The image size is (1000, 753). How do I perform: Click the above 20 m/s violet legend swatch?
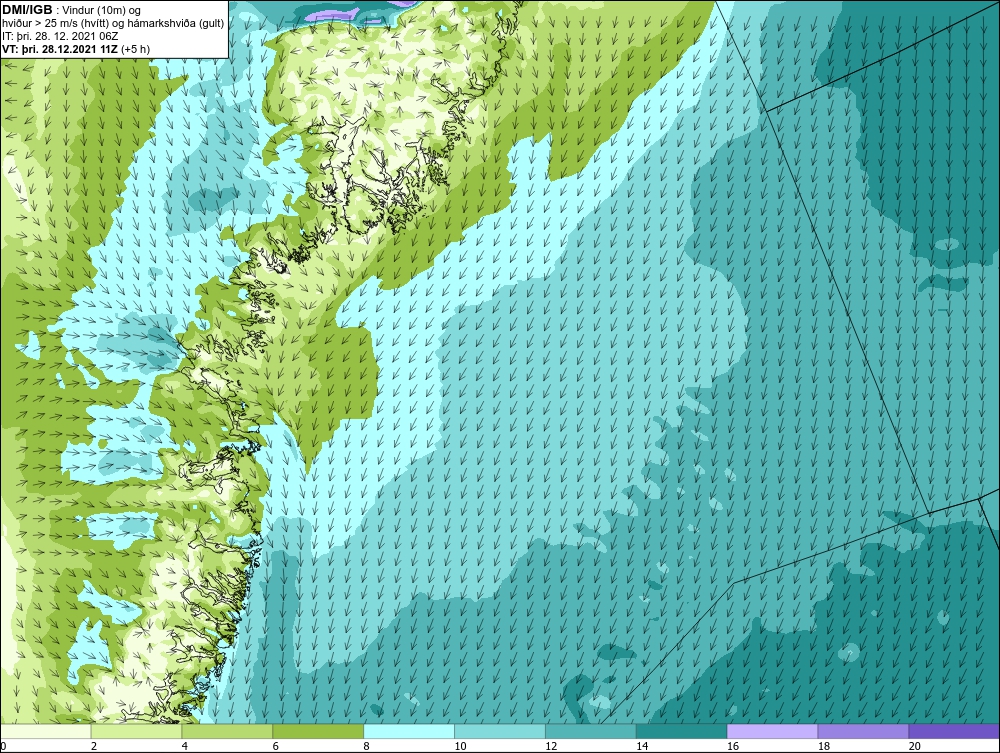(x=954, y=731)
